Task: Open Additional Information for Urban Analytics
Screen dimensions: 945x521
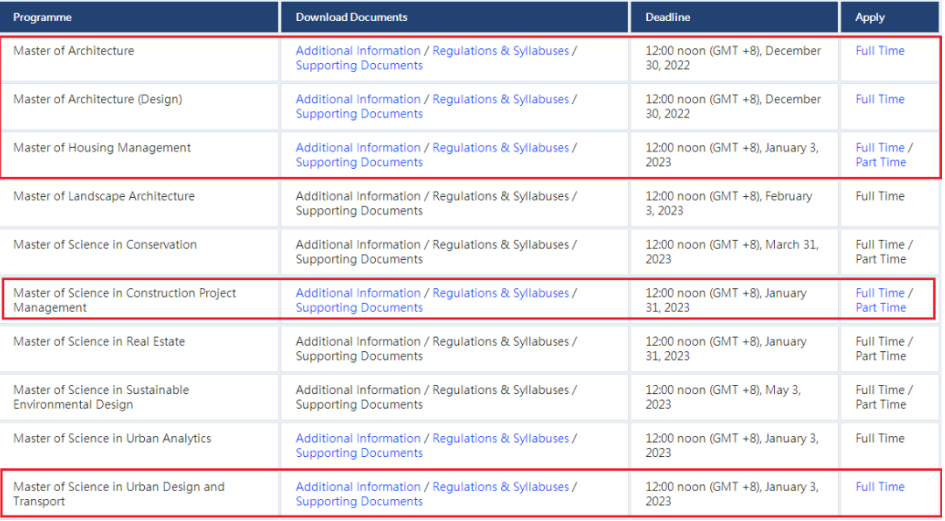Action: pyautogui.click(x=358, y=439)
